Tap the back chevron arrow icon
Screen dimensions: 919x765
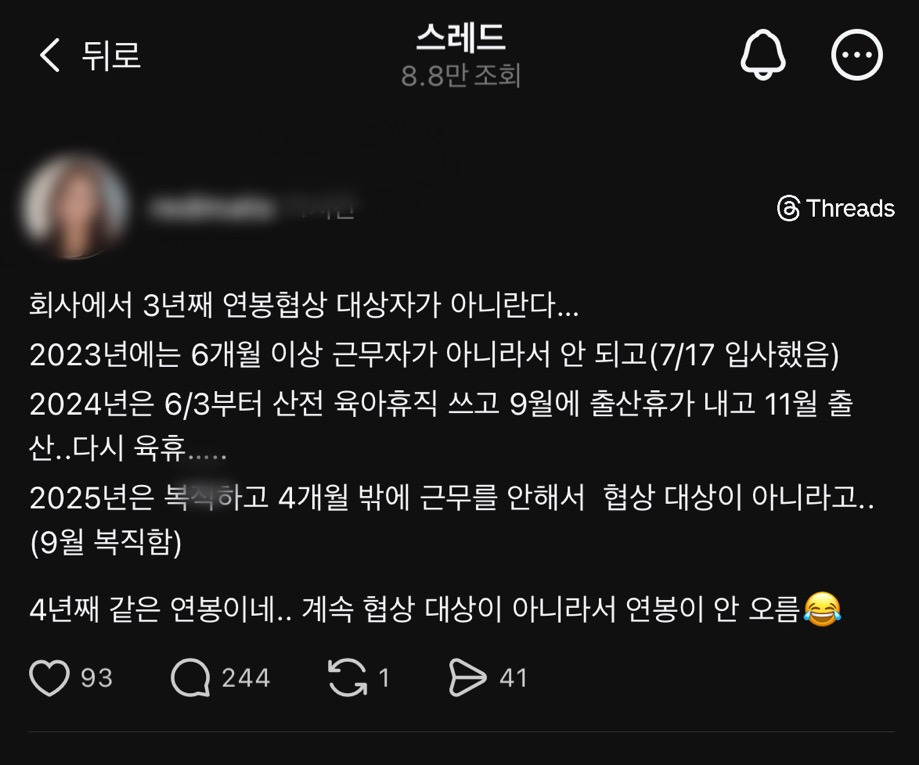[x=50, y=55]
